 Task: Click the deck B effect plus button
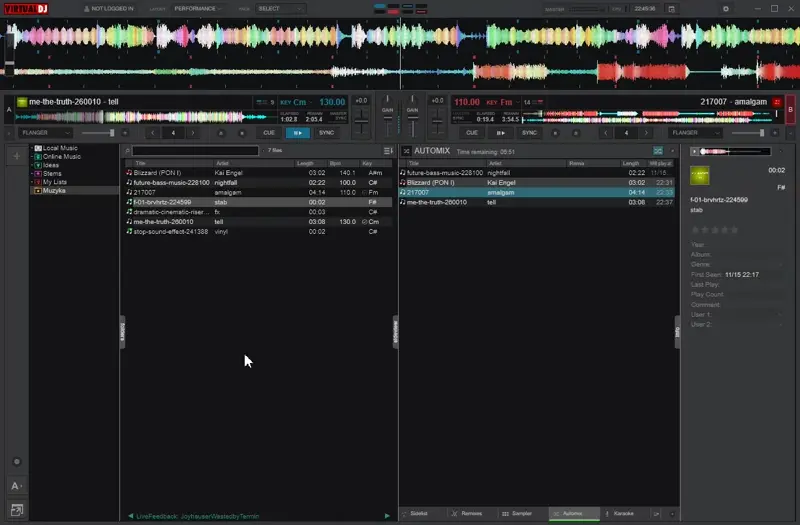pyautogui.click(x=774, y=133)
